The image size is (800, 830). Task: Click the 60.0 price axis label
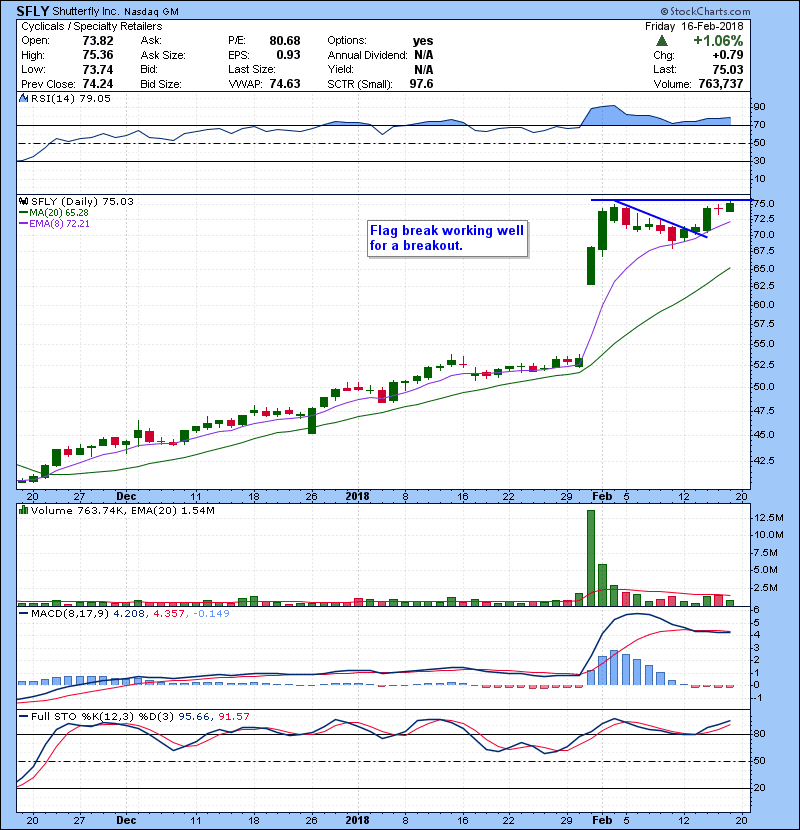764,305
